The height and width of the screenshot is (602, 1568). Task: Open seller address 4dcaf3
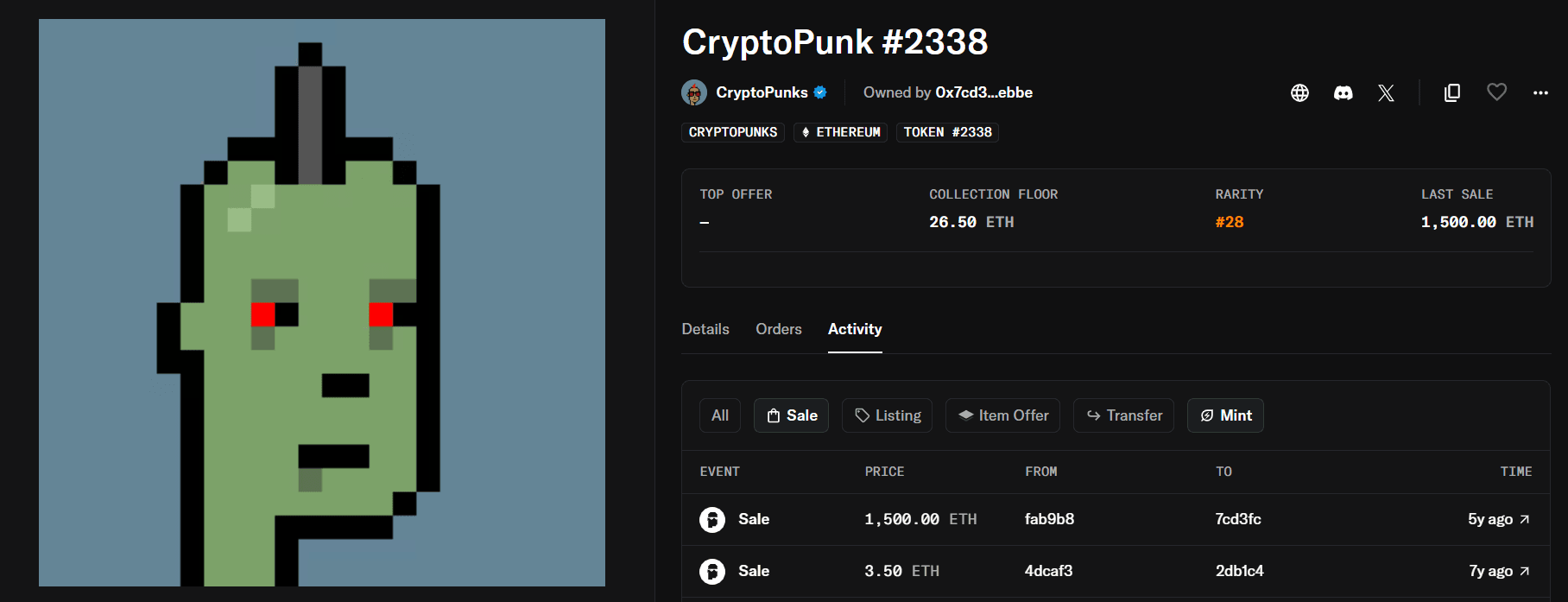[x=1048, y=571]
